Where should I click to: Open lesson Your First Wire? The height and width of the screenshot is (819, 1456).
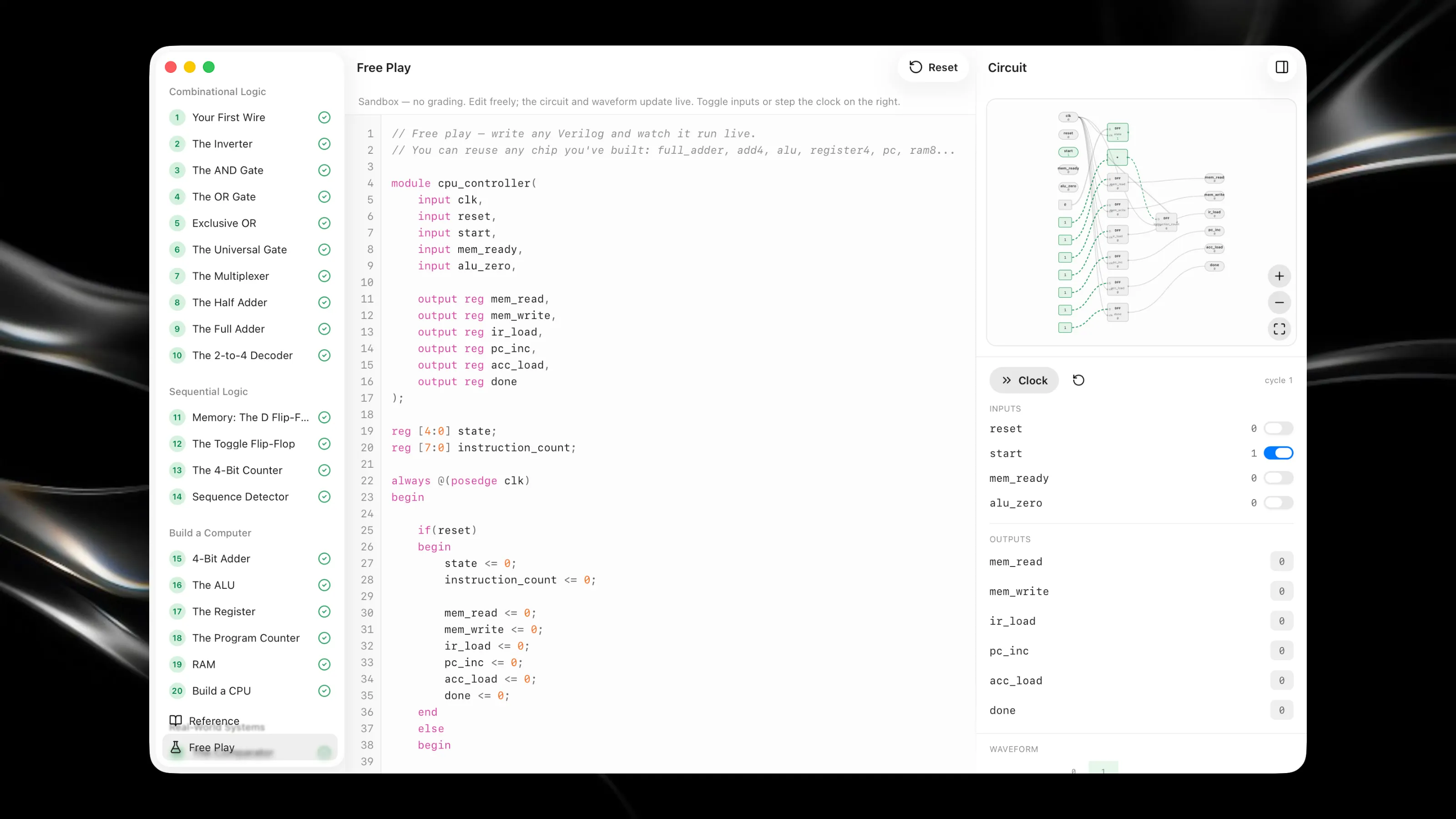[x=249, y=117]
